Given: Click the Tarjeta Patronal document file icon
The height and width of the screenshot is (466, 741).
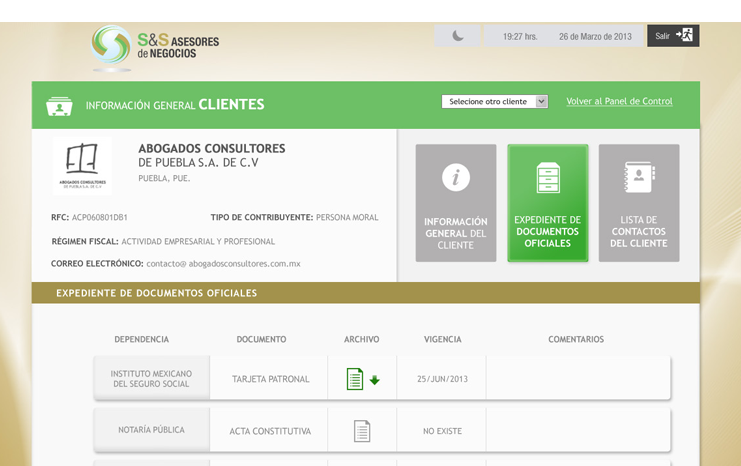Looking at the screenshot, I should coord(354,379).
